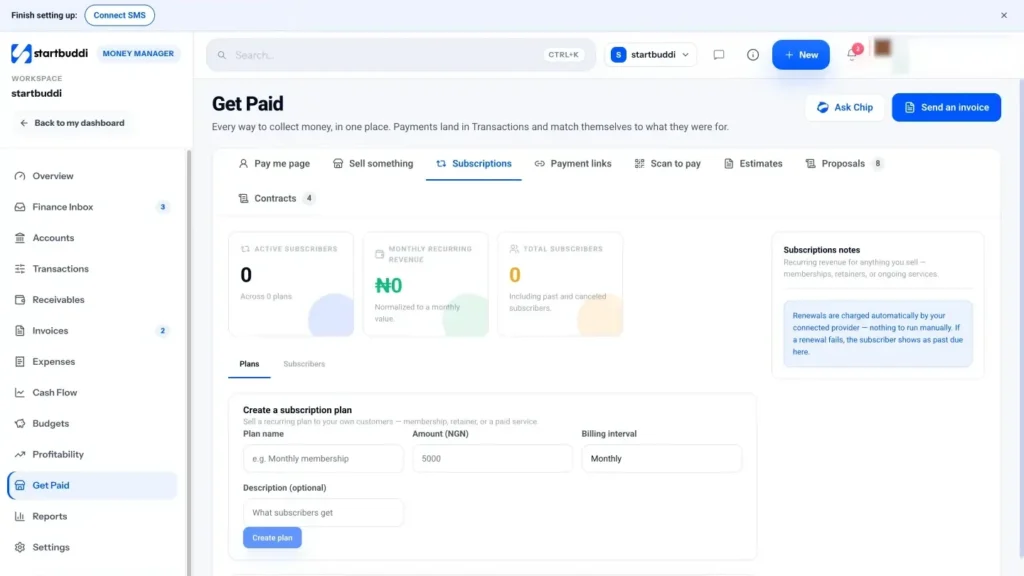Click the Connect SMS button
1024x576 pixels.
click(120, 15)
